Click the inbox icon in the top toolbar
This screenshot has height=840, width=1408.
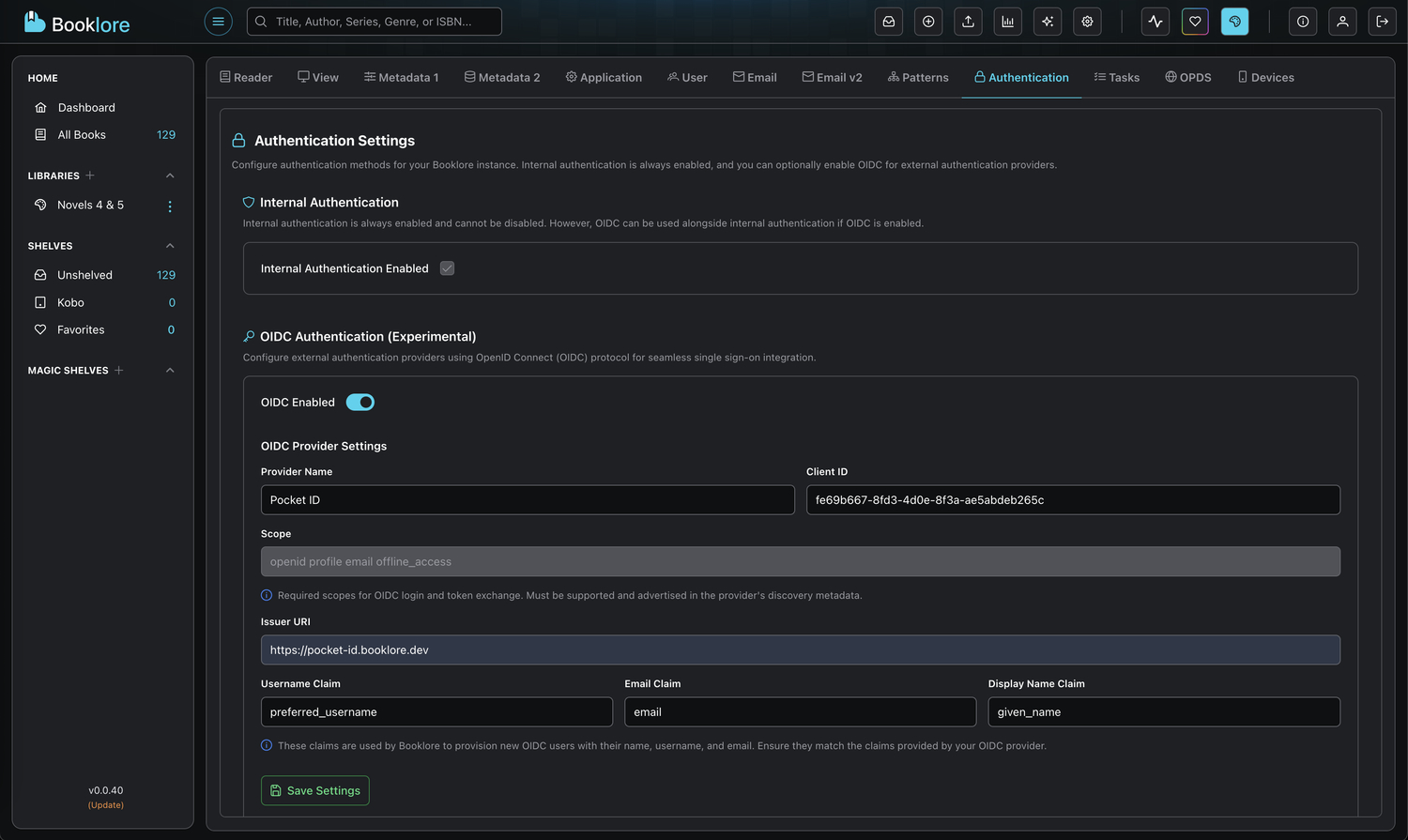pyautogui.click(x=889, y=21)
